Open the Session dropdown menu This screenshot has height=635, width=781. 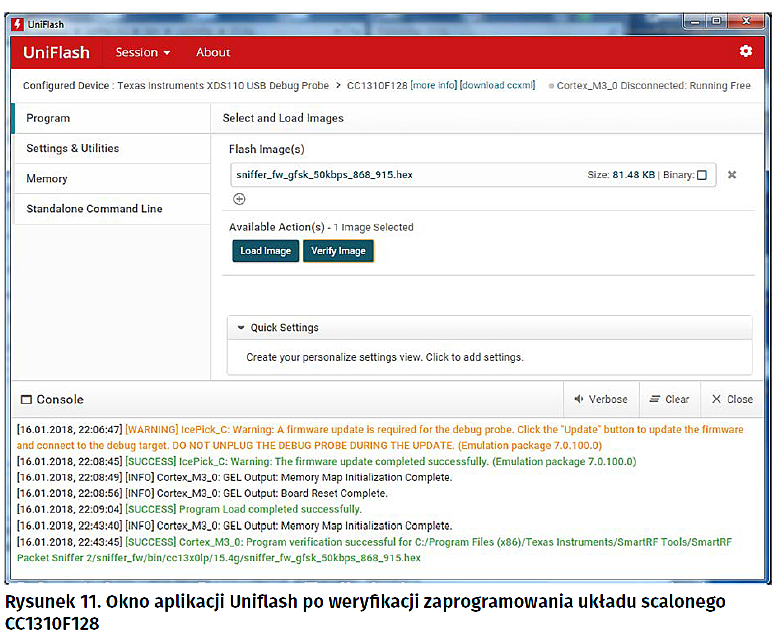[143, 52]
